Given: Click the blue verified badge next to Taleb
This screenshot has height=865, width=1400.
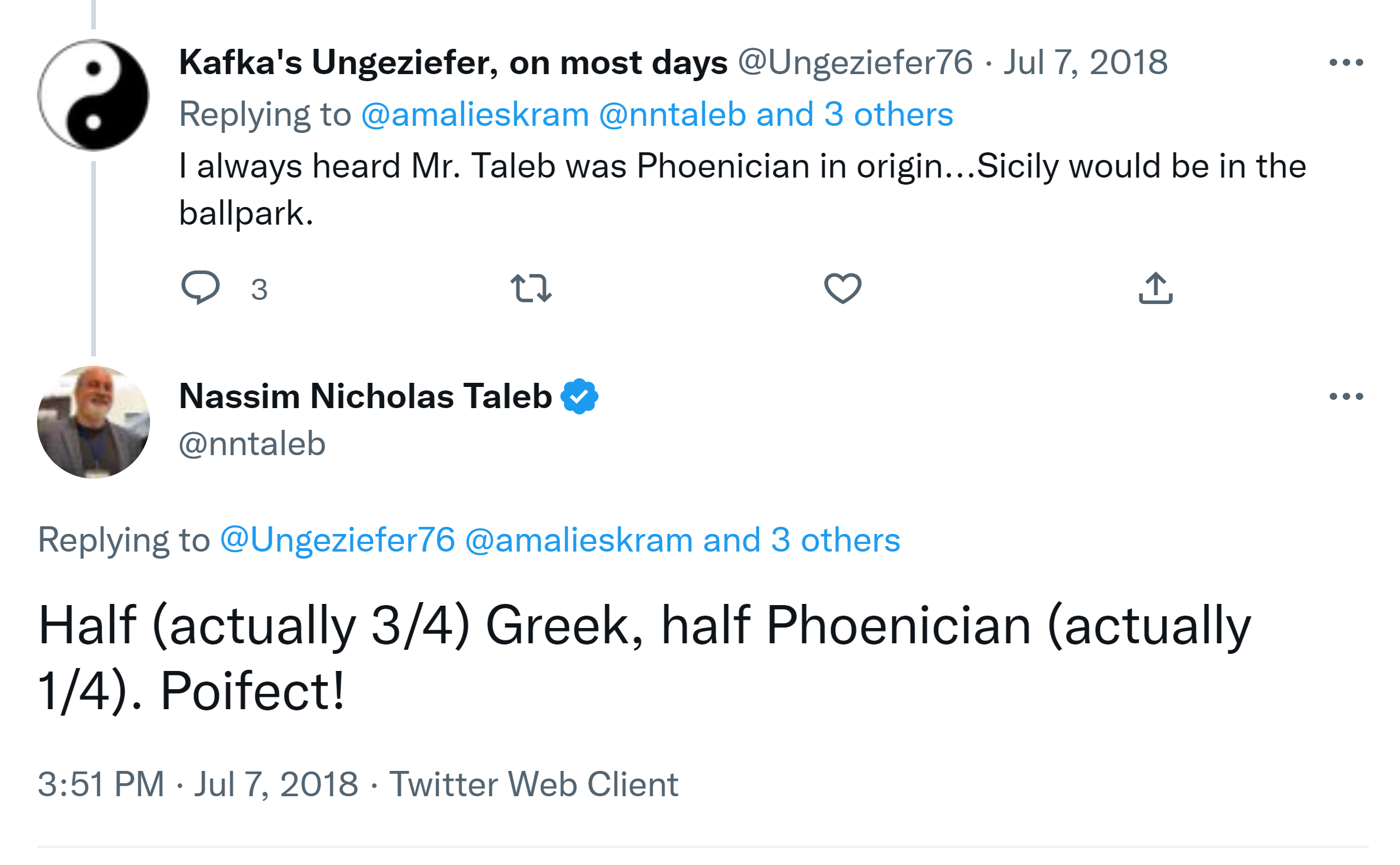Looking at the screenshot, I should click(x=579, y=396).
